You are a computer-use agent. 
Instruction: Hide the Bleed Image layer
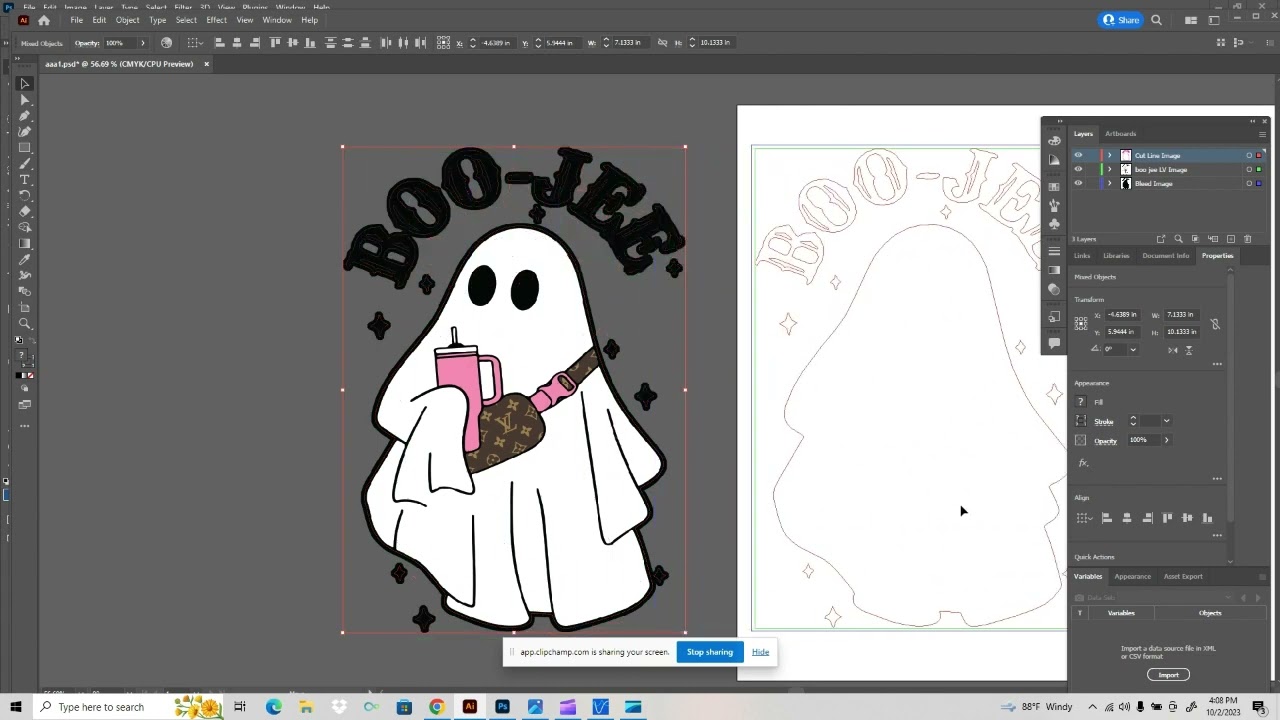(x=1078, y=184)
